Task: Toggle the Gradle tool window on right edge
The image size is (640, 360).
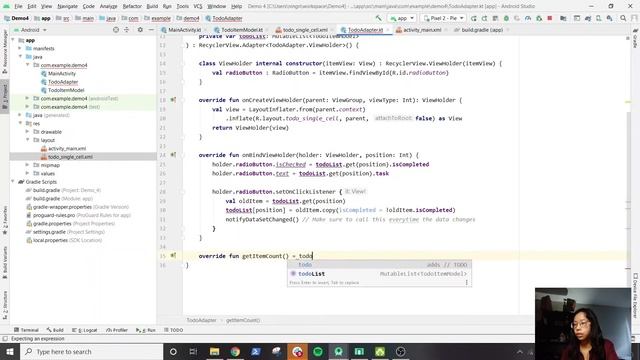Action: [x=635, y=38]
